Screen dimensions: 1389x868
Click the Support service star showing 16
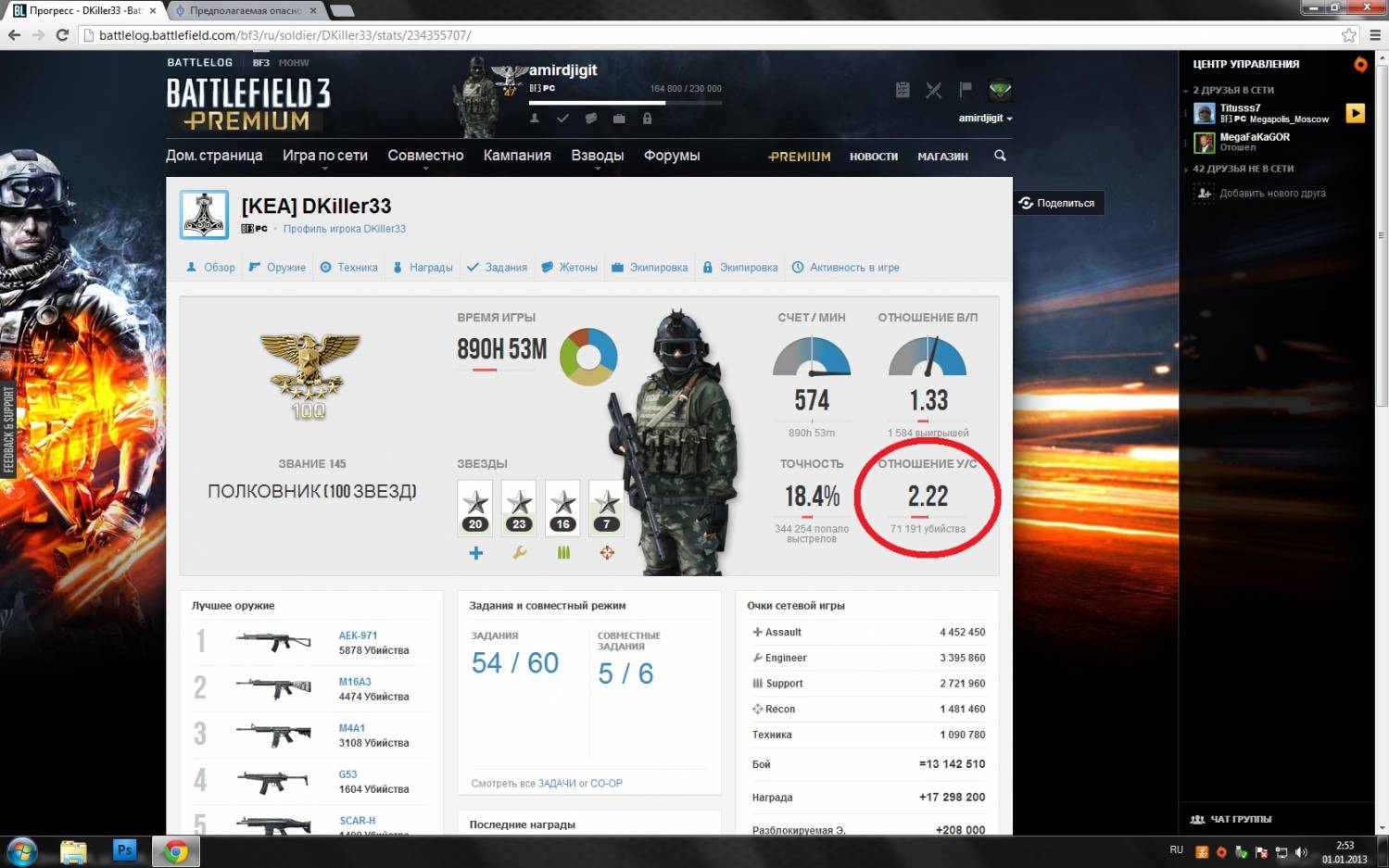(x=562, y=507)
